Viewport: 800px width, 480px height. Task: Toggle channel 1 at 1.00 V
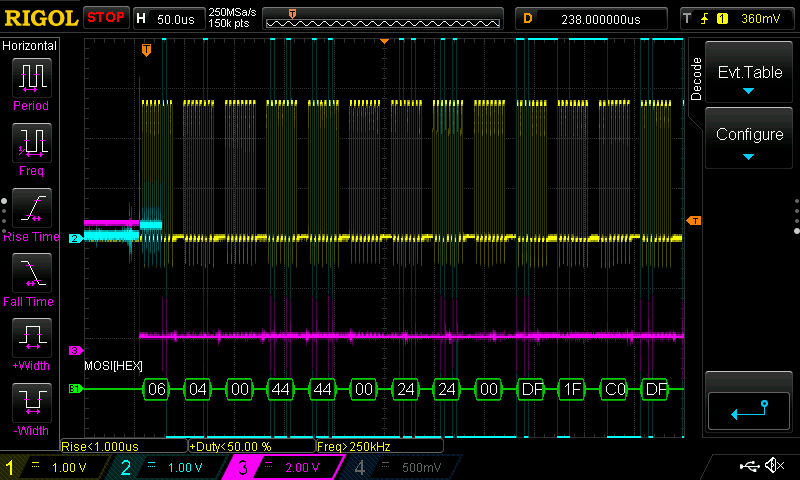point(55,467)
